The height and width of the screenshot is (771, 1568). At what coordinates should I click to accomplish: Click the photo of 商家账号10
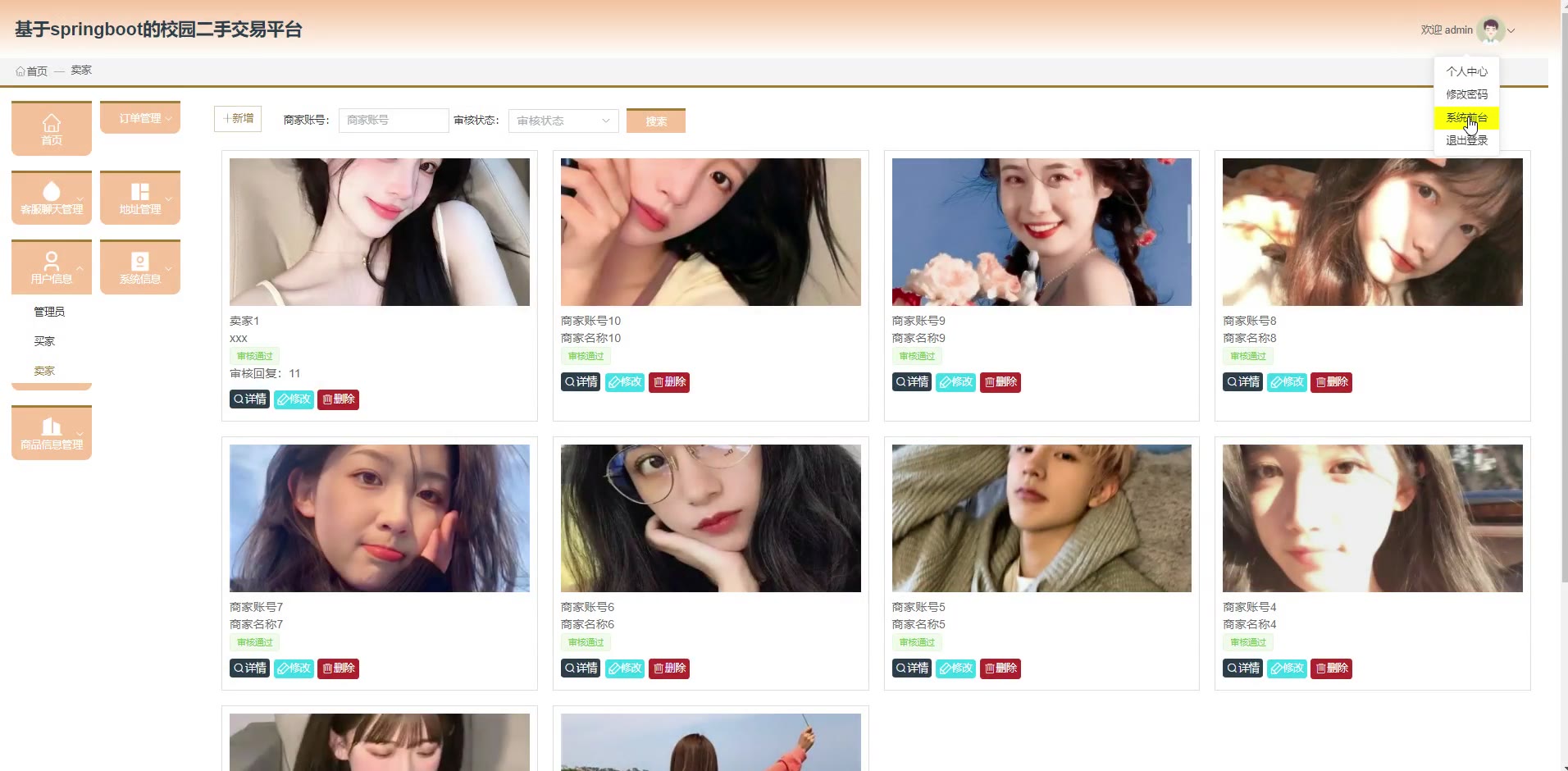(x=711, y=232)
